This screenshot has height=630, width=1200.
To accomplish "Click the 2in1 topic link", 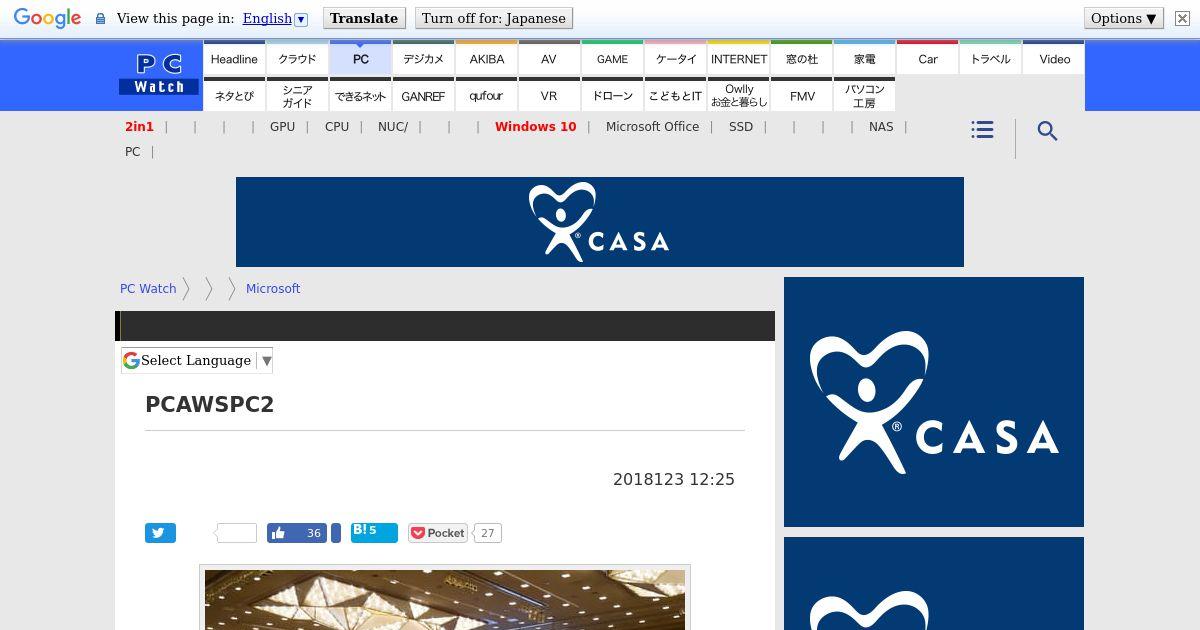I will coord(139,127).
